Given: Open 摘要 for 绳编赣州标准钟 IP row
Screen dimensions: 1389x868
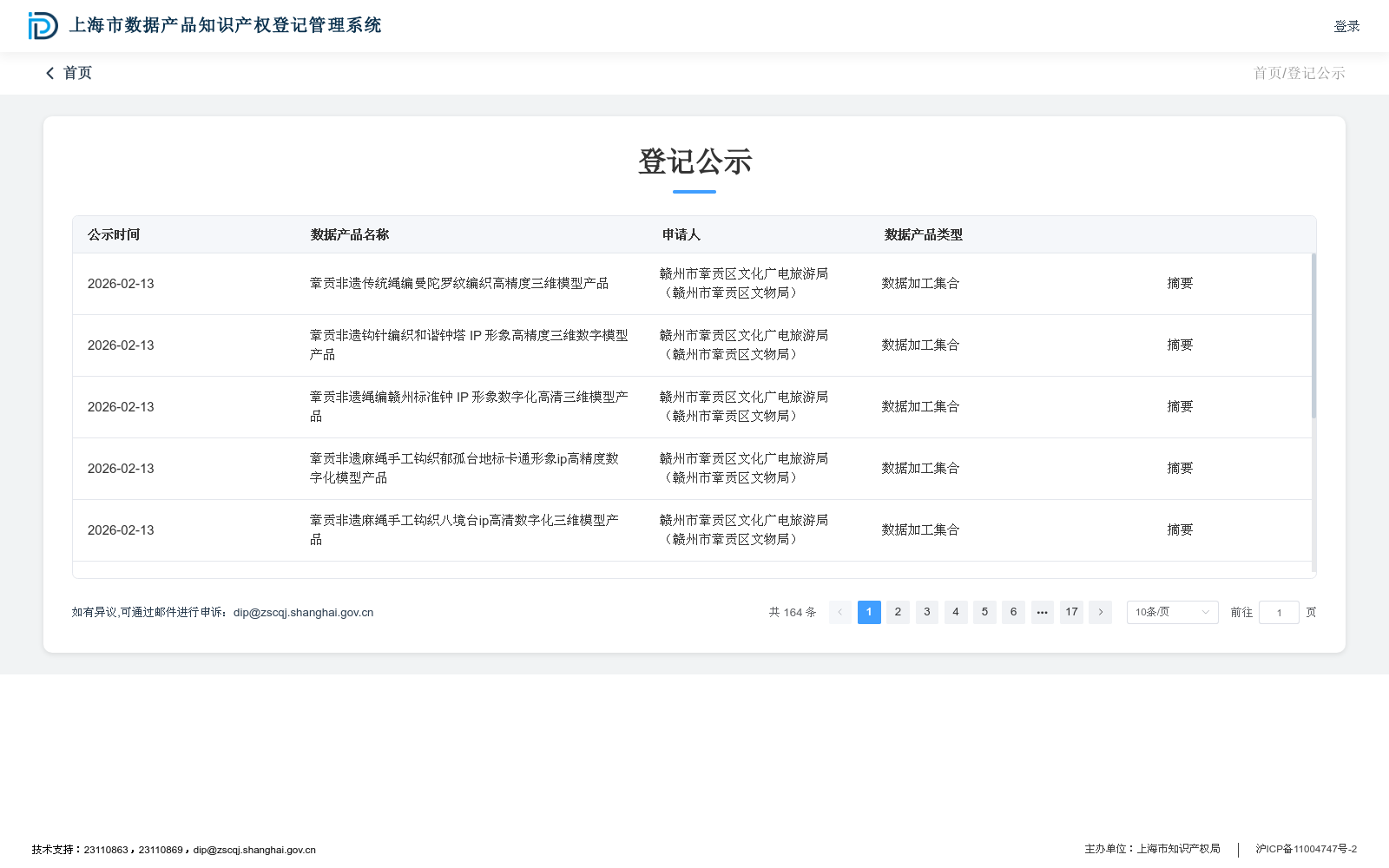Looking at the screenshot, I should (1180, 407).
